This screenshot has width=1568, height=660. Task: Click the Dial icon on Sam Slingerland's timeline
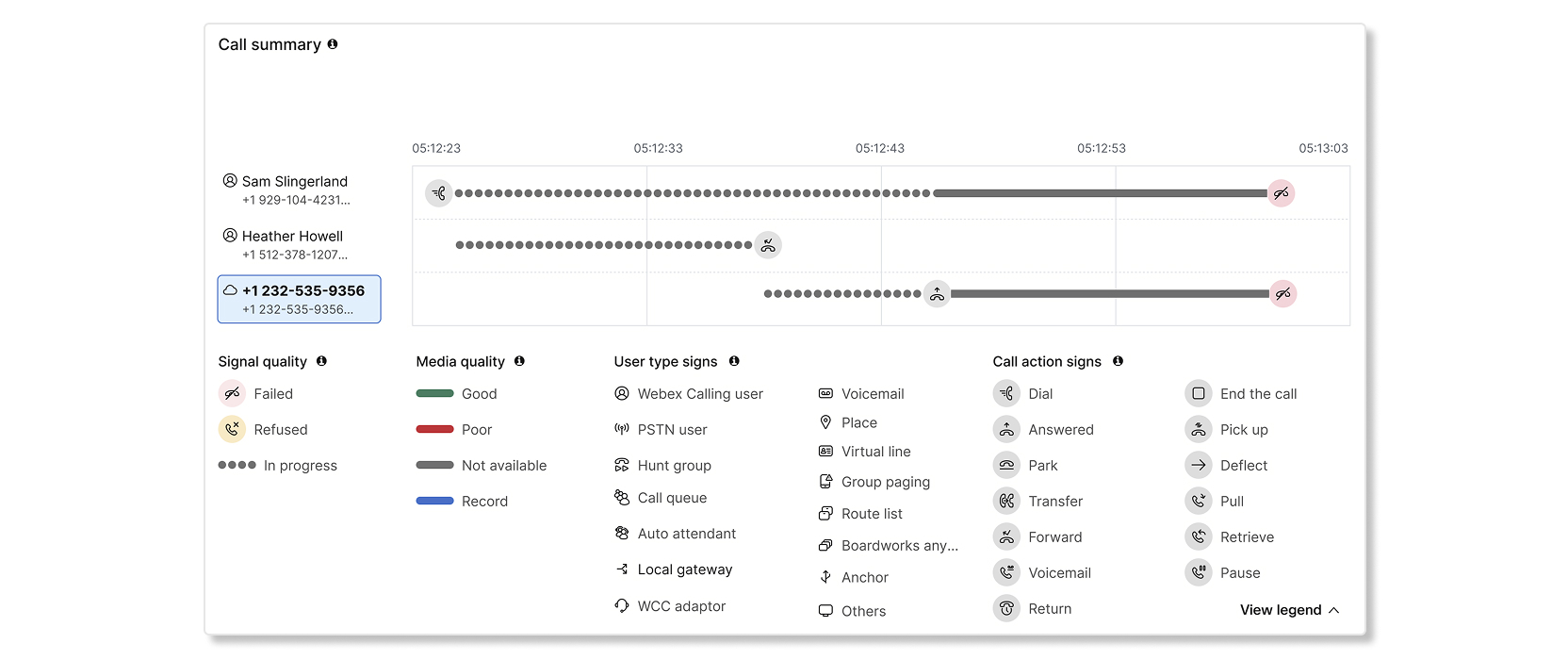439,193
